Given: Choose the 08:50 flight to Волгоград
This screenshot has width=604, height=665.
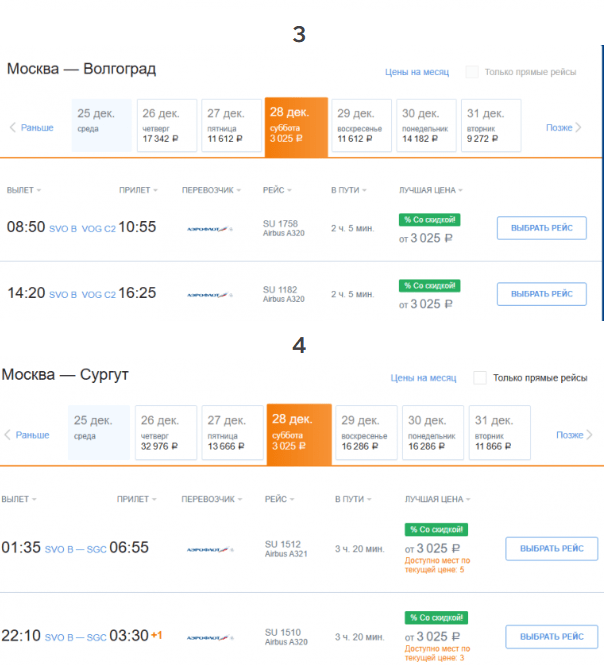Looking at the screenshot, I should (541, 228).
